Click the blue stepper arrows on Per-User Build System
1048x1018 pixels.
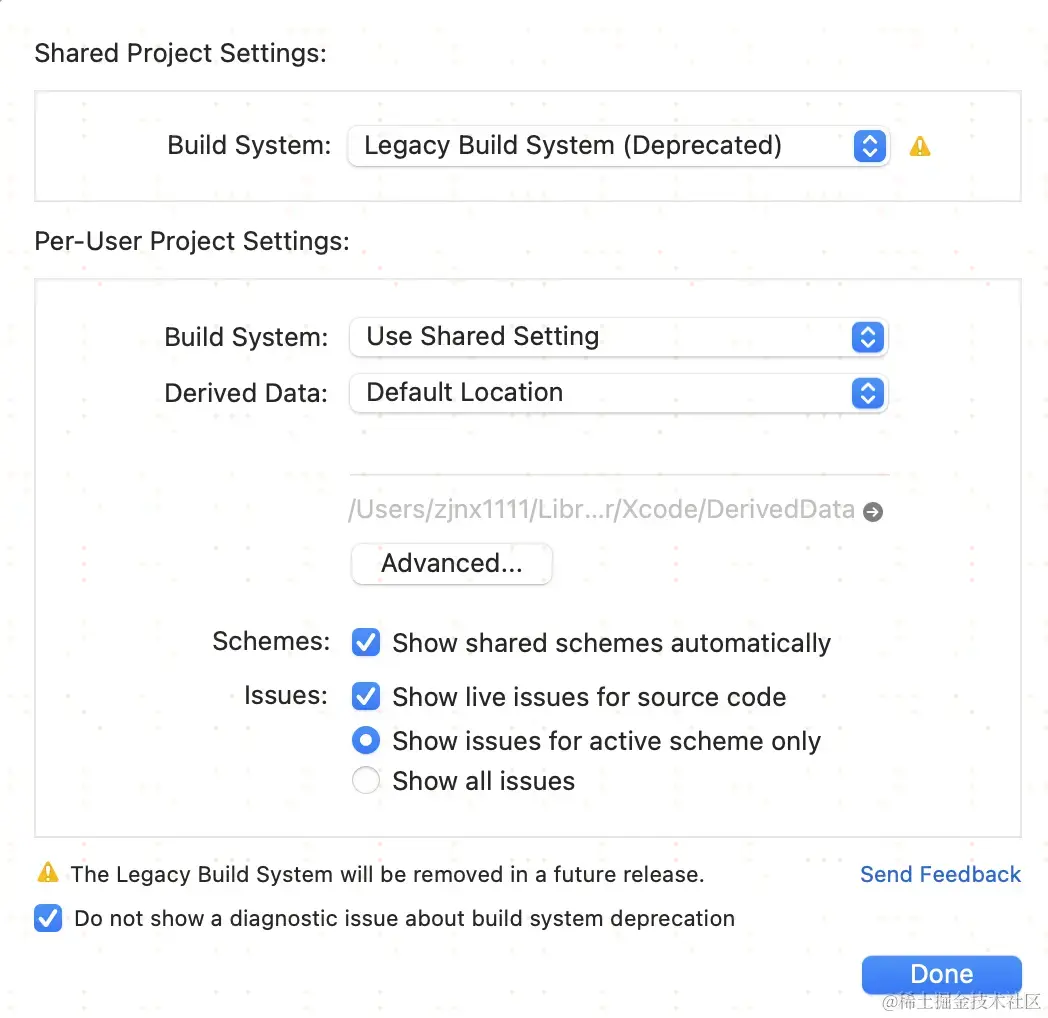point(868,337)
